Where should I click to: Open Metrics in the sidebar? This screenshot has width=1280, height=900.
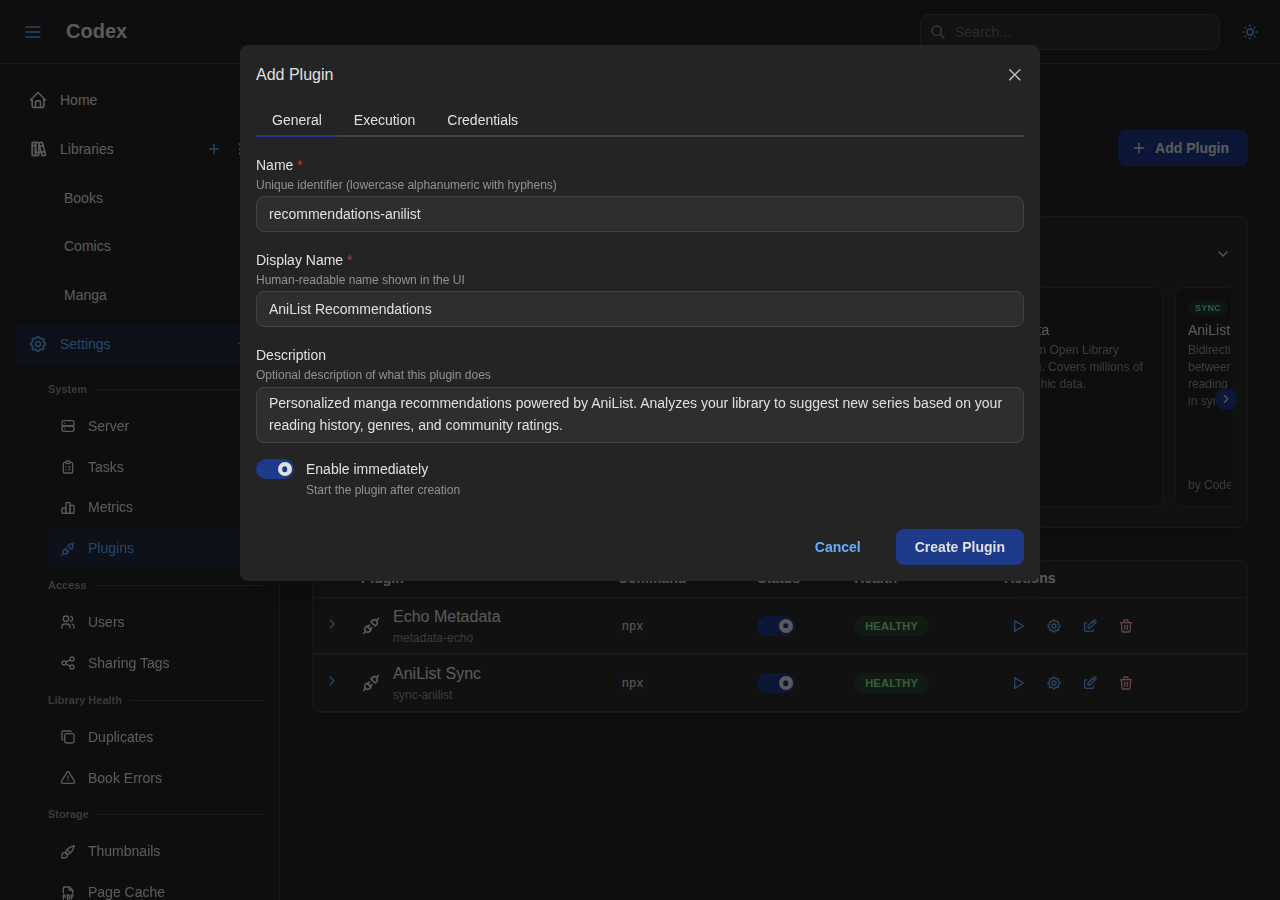pyautogui.click(x=110, y=507)
